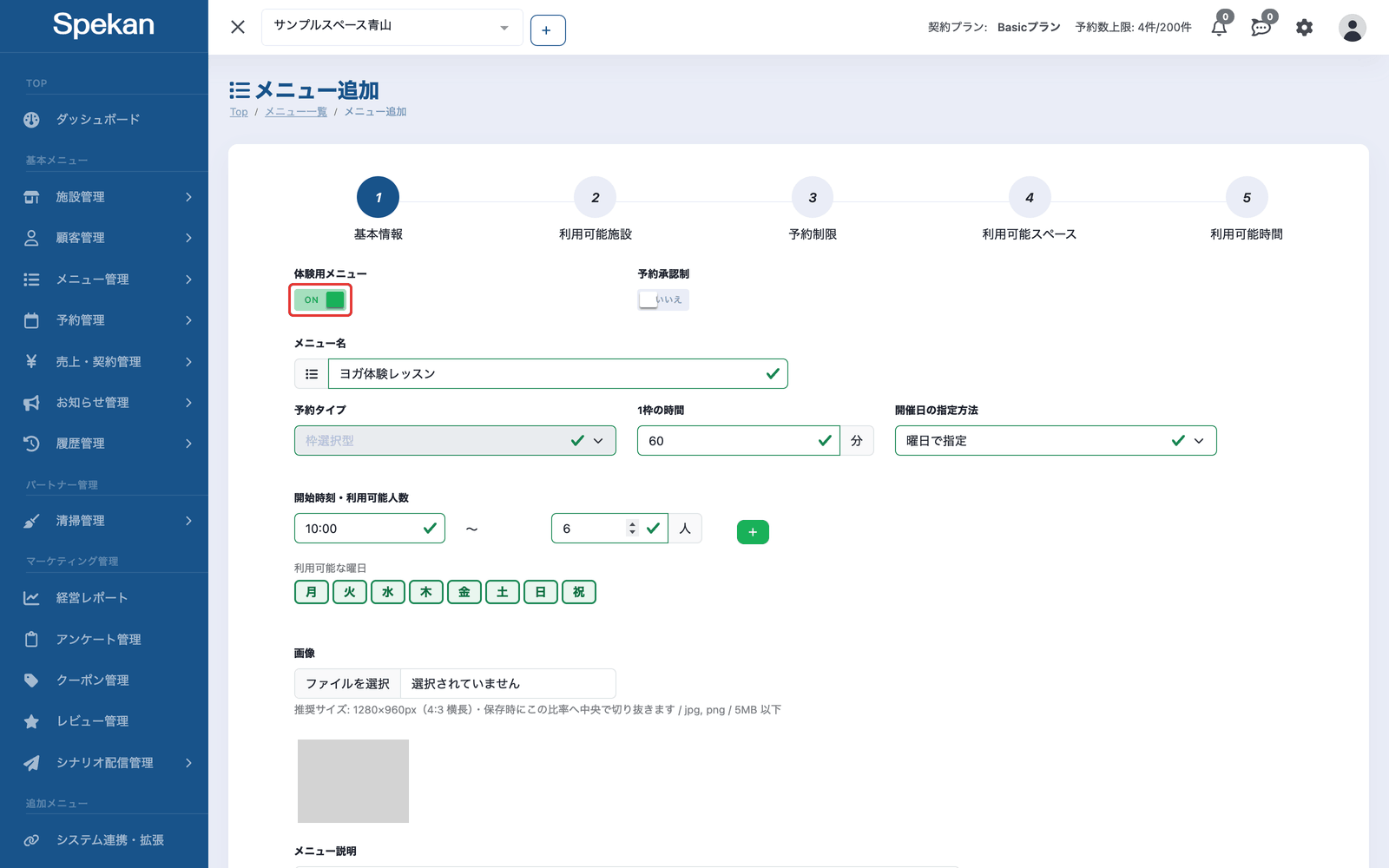Toggle the 予約承認制 switch
Screen dimensions: 1389x868
pyautogui.click(x=663, y=299)
